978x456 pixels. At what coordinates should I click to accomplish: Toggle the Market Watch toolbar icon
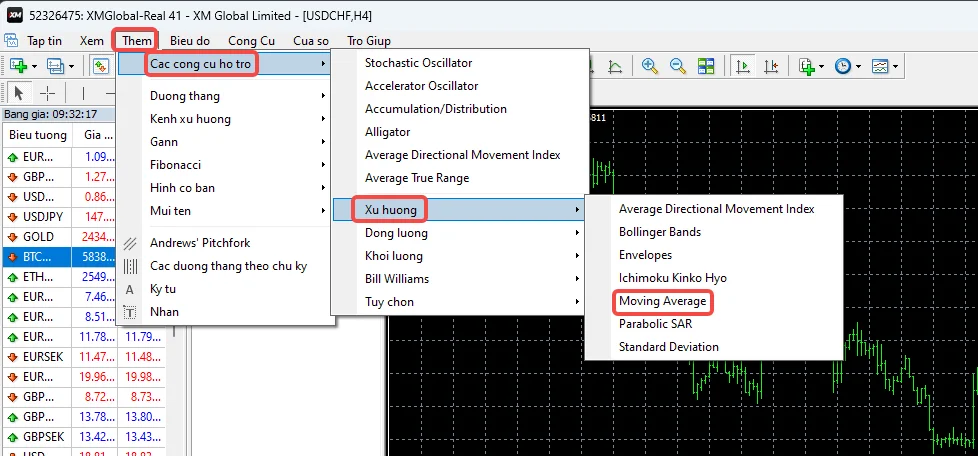pyautogui.click(x=101, y=66)
